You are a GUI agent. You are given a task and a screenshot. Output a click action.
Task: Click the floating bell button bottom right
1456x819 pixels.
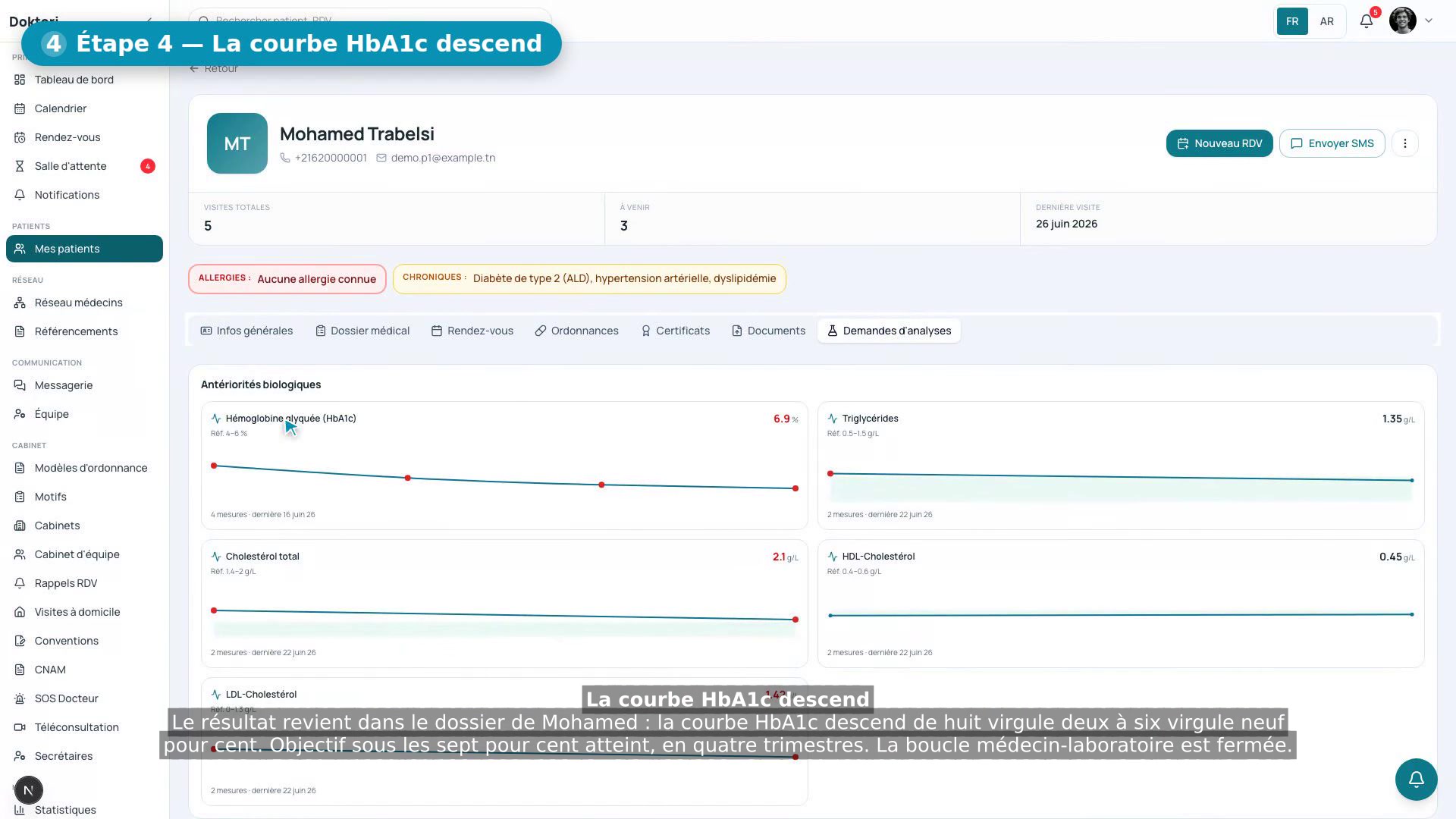tap(1416, 780)
